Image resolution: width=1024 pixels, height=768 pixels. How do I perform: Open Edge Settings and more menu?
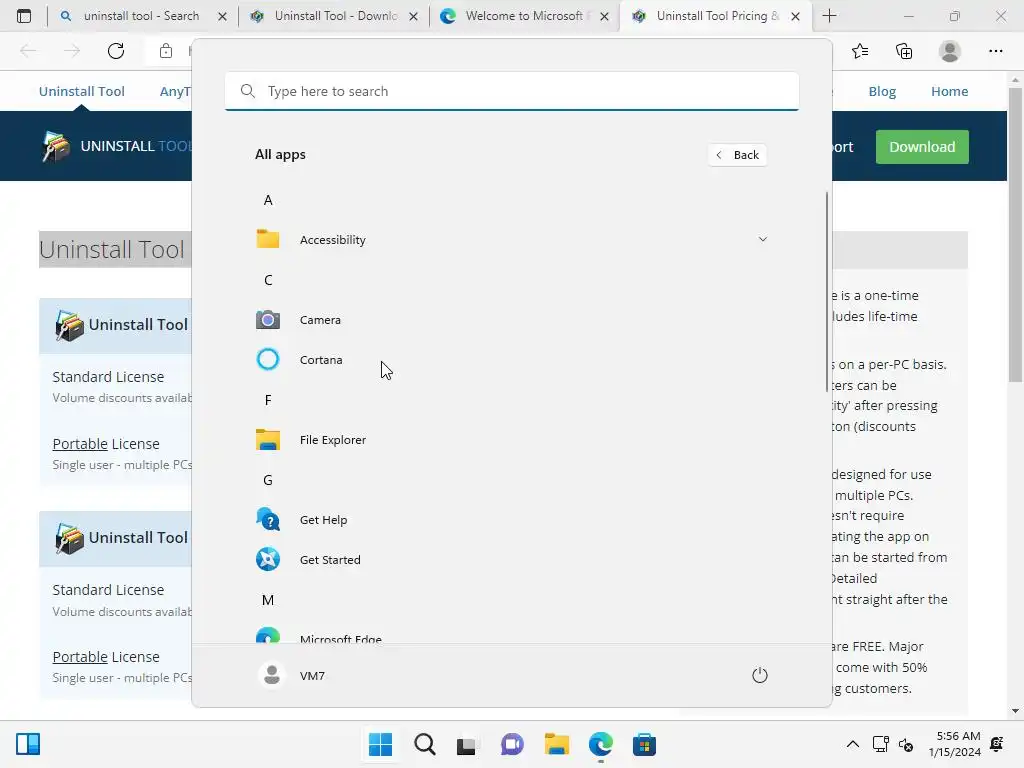pos(995,51)
